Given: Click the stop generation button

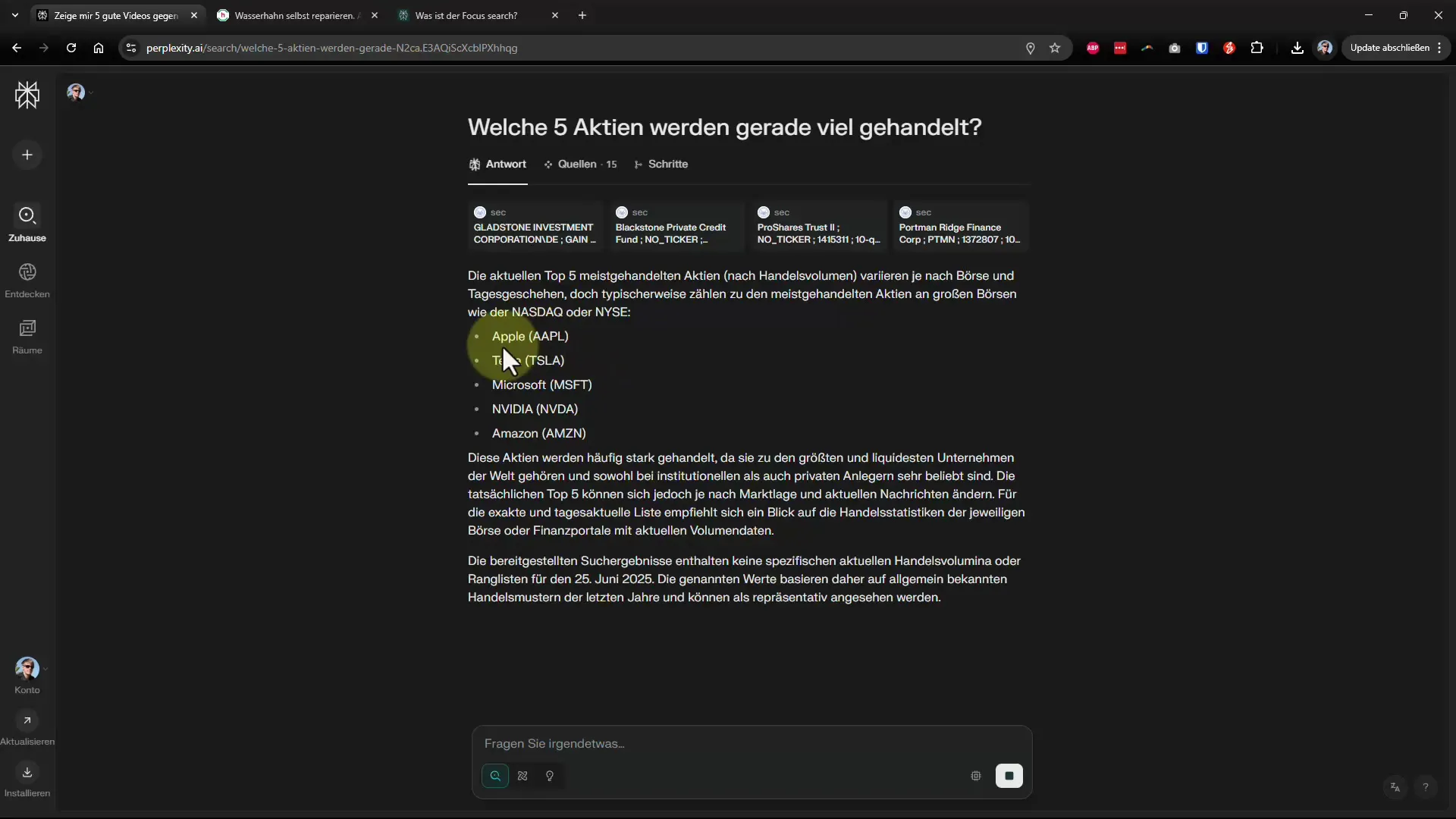Looking at the screenshot, I should click(1009, 776).
